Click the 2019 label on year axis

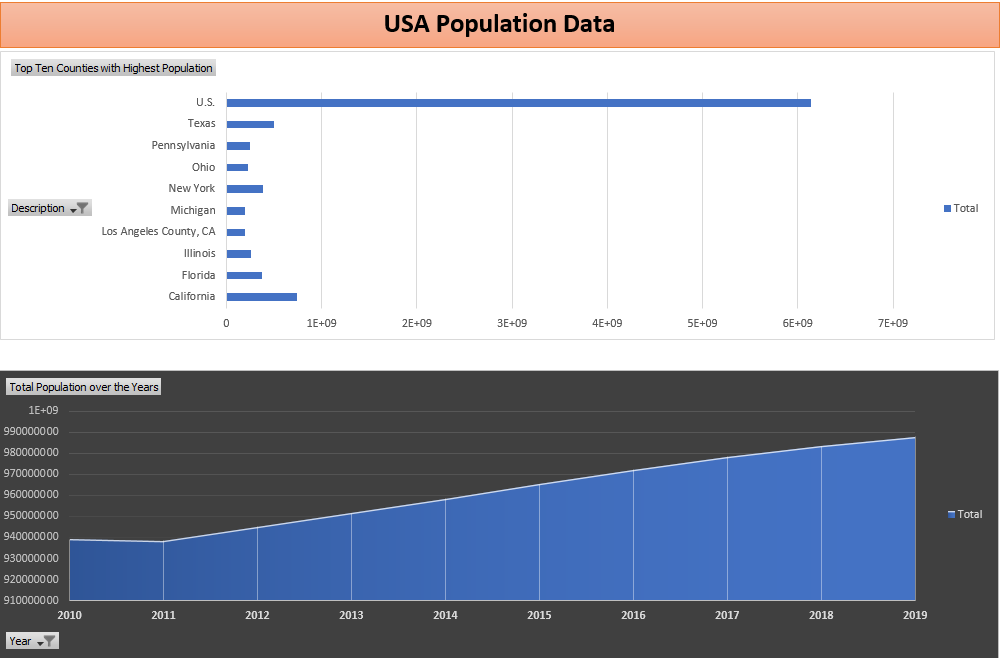[x=915, y=616]
